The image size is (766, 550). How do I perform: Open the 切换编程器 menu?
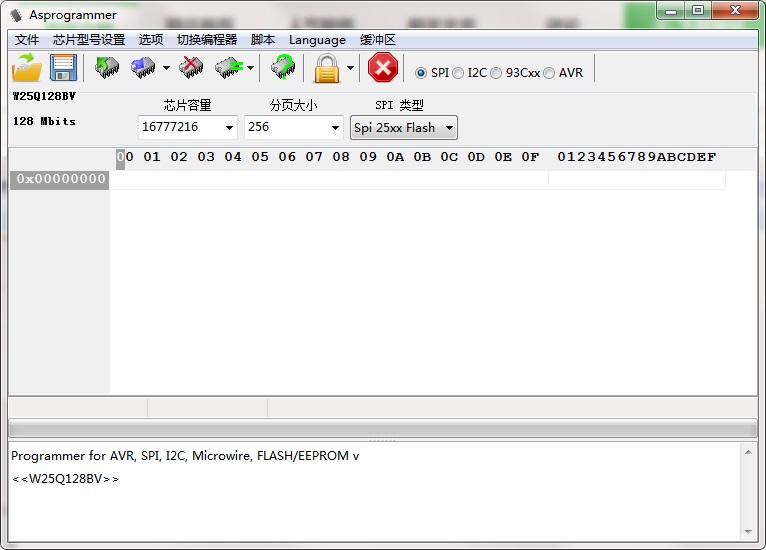tap(207, 40)
